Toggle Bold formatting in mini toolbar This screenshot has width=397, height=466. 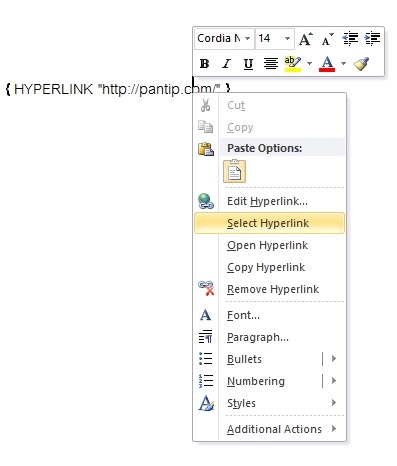click(x=205, y=63)
